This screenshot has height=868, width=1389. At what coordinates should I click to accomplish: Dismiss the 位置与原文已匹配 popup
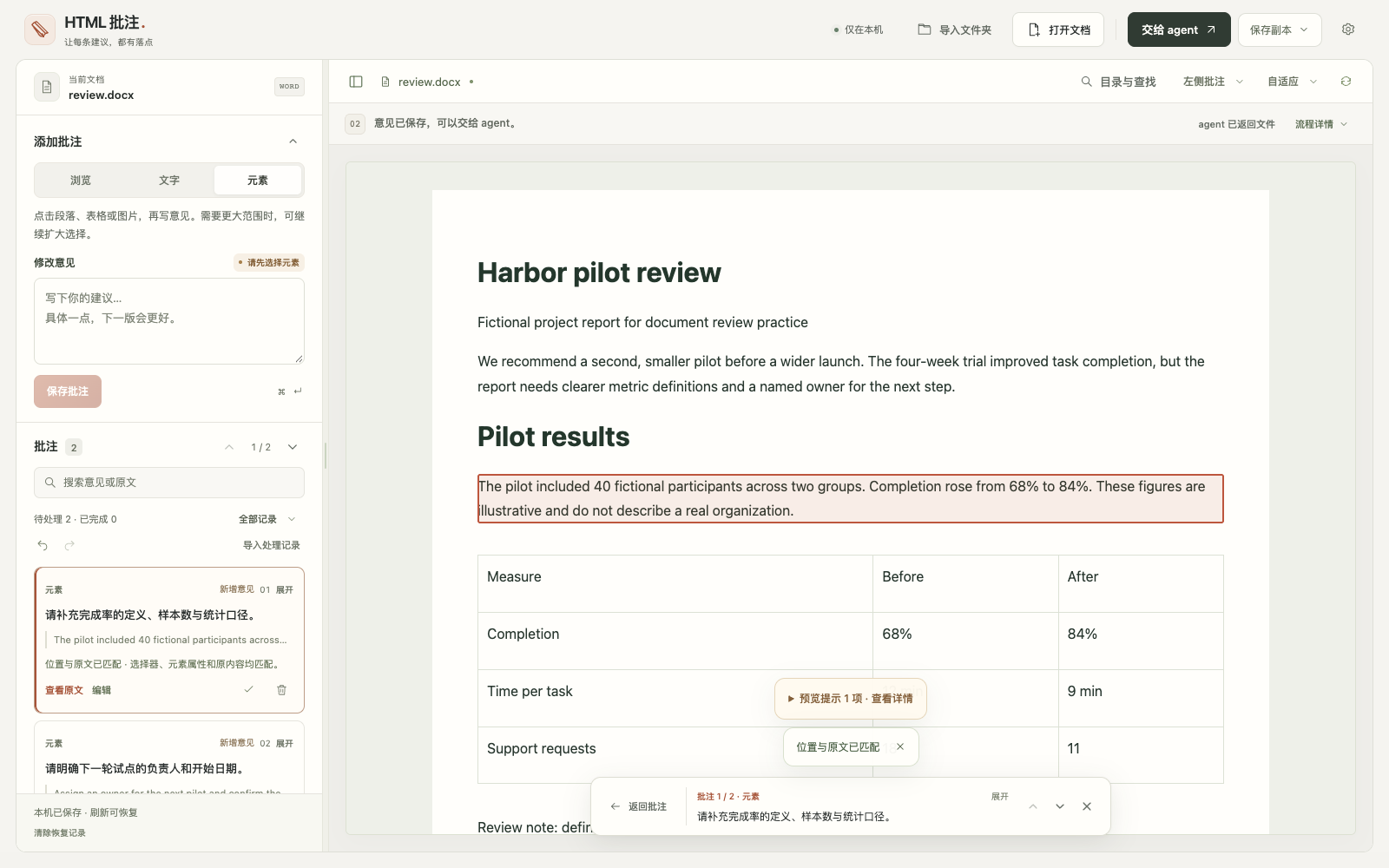pyautogui.click(x=900, y=746)
